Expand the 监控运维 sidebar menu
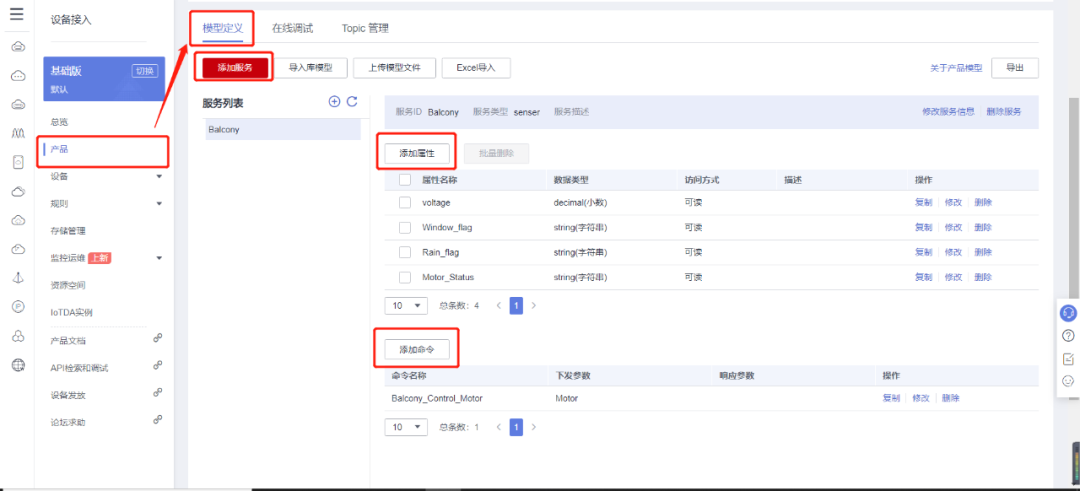This screenshot has height=491, width=1080. [x=159, y=258]
